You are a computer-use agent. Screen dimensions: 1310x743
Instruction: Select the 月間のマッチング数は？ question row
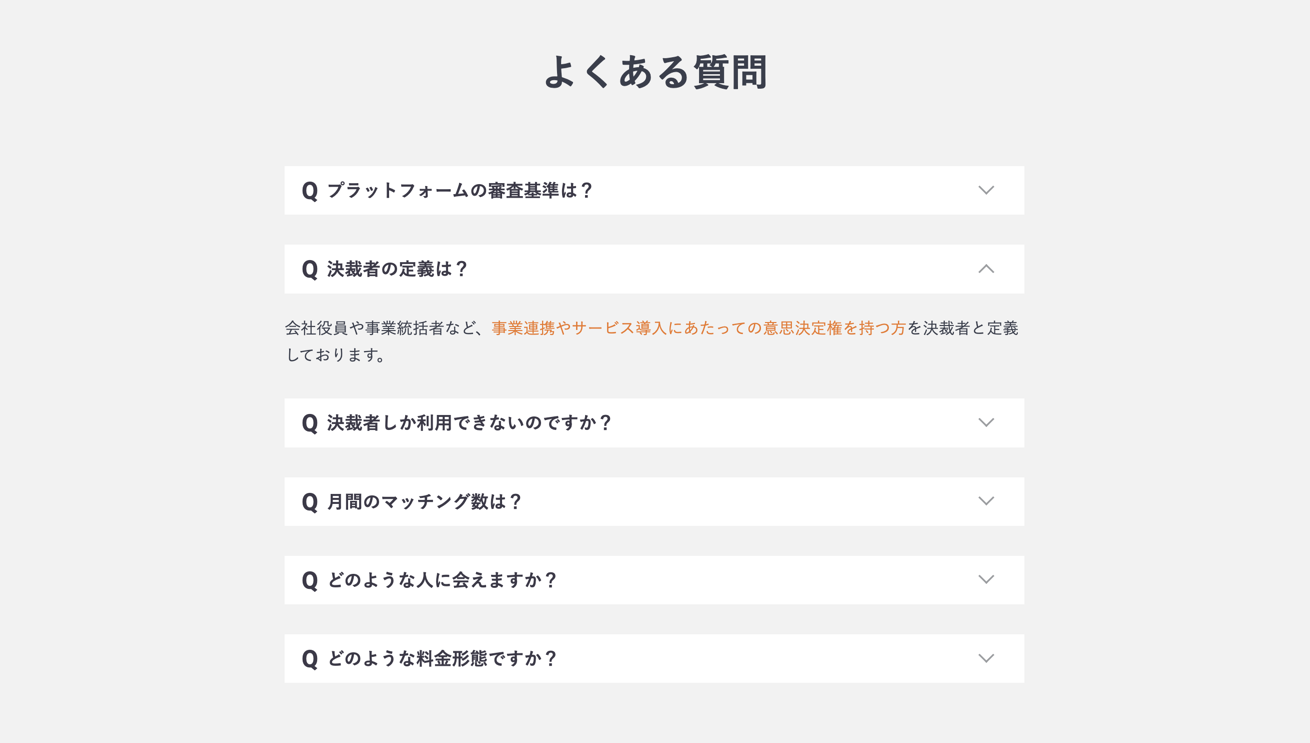[x=654, y=501]
